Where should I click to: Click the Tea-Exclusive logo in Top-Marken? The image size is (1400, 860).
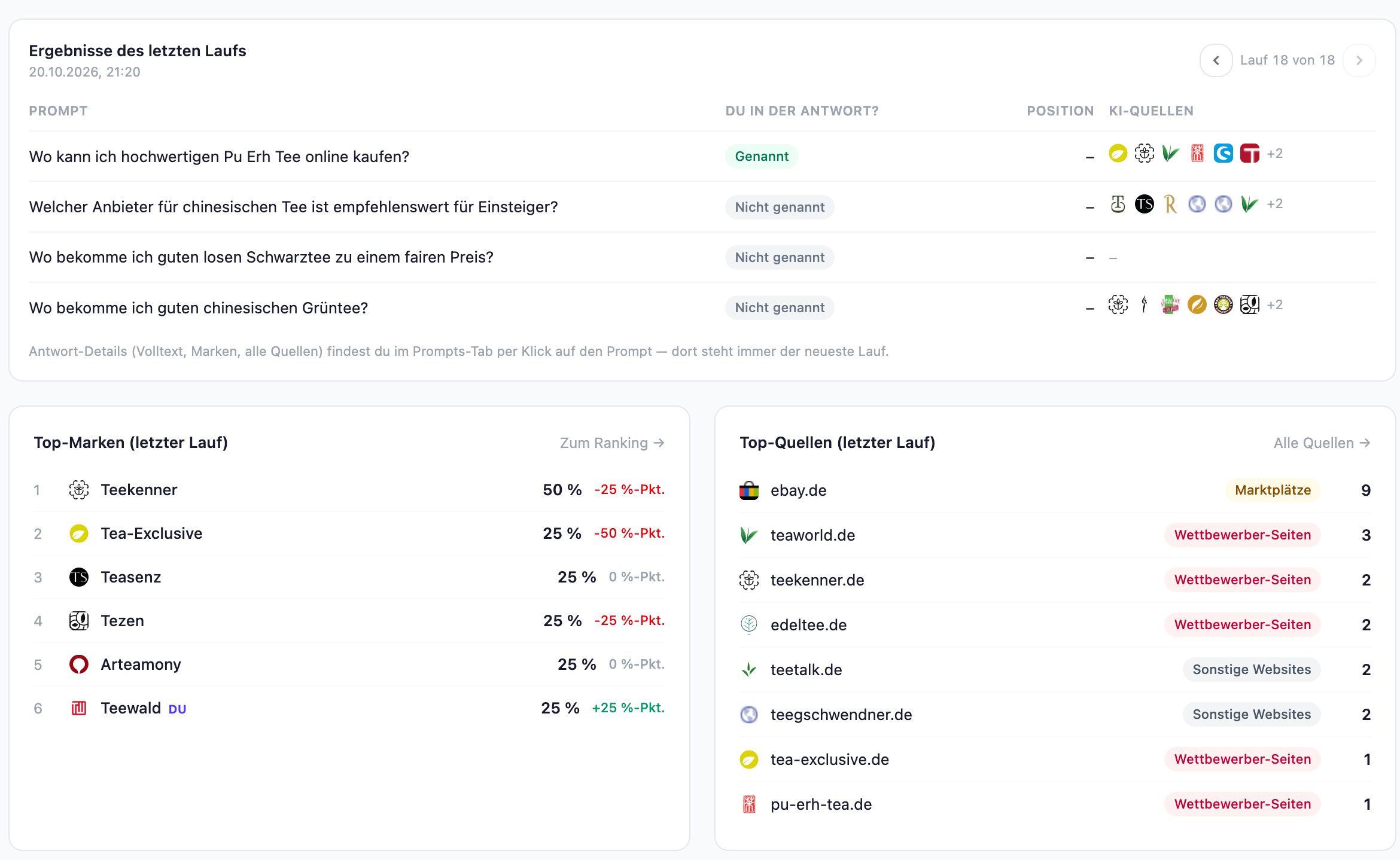[79, 533]
